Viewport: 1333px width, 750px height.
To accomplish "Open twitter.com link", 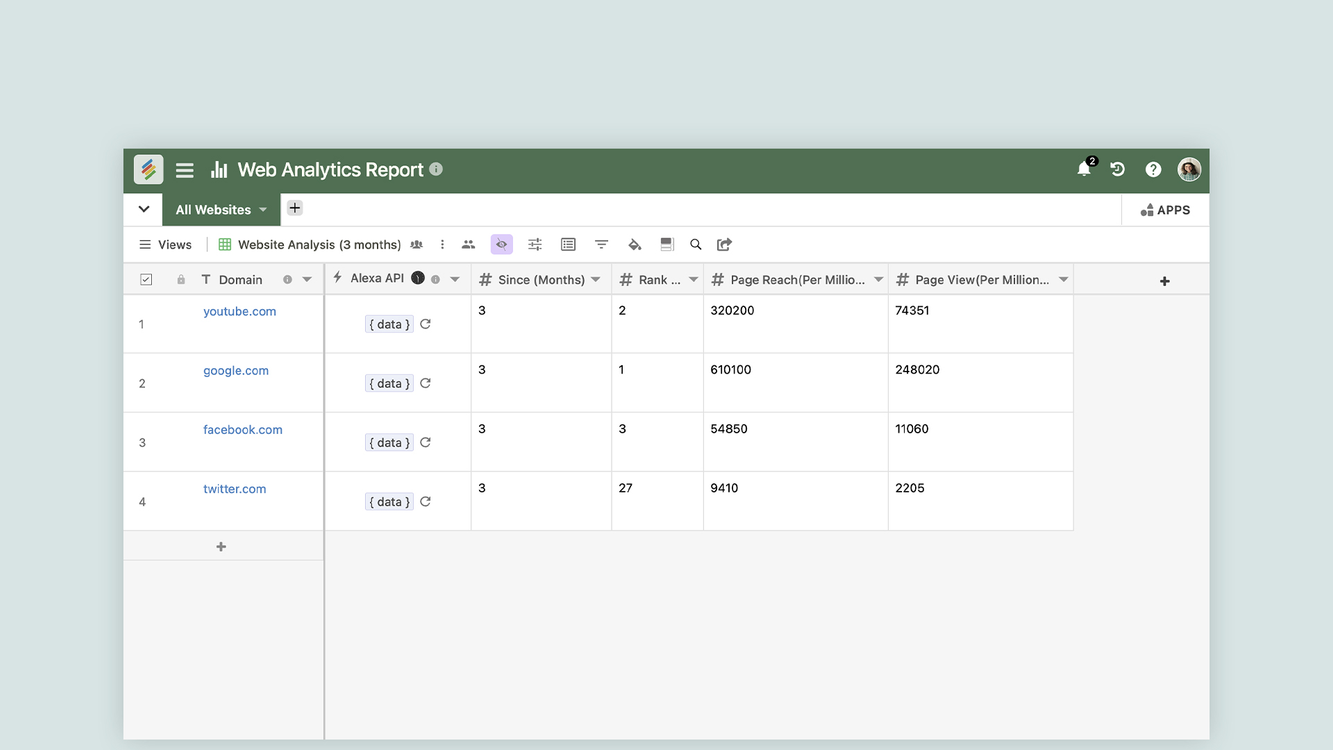I will (x=235, y=489).
